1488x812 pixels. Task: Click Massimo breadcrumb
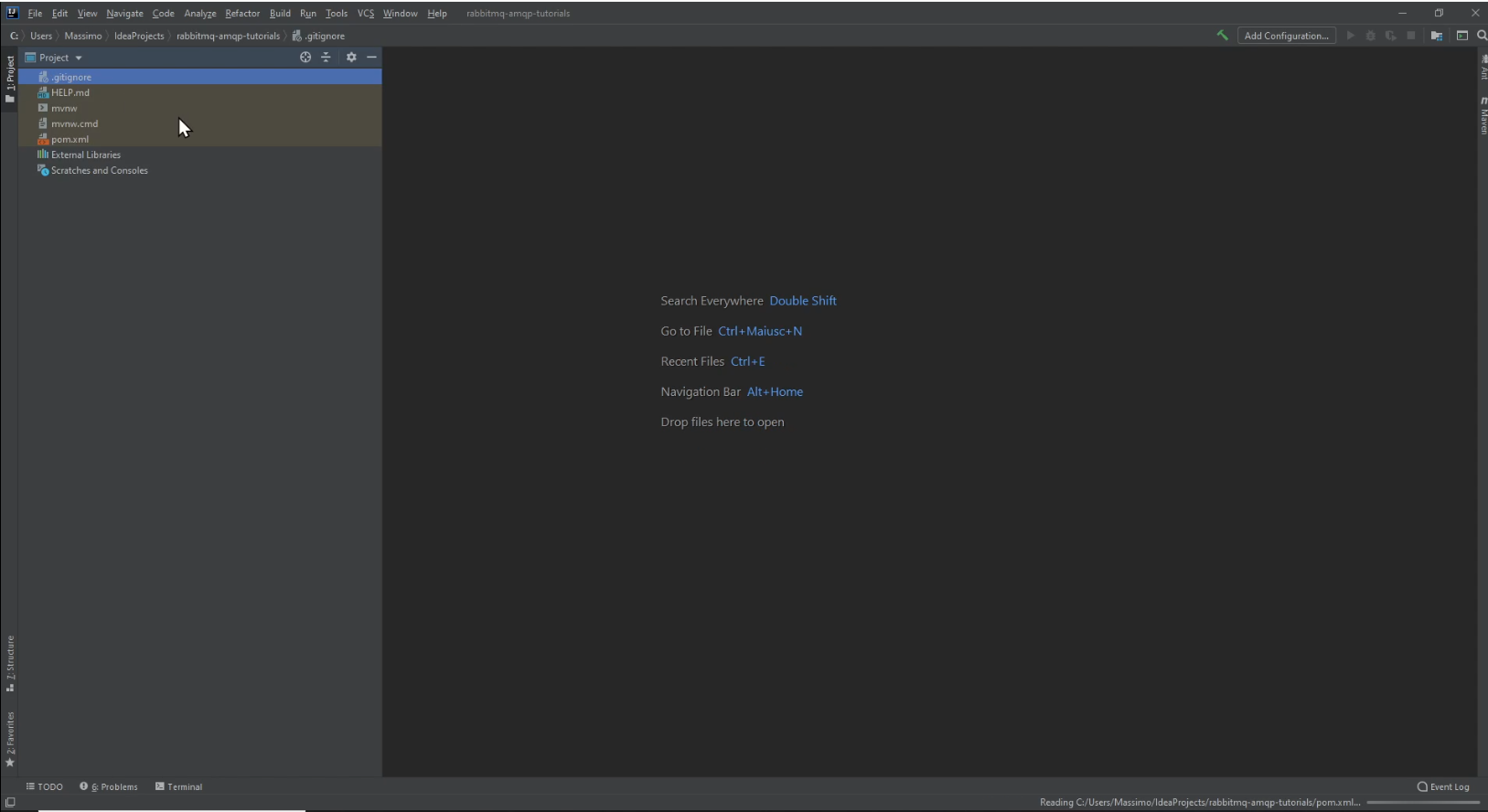click(x=83, y=36)
